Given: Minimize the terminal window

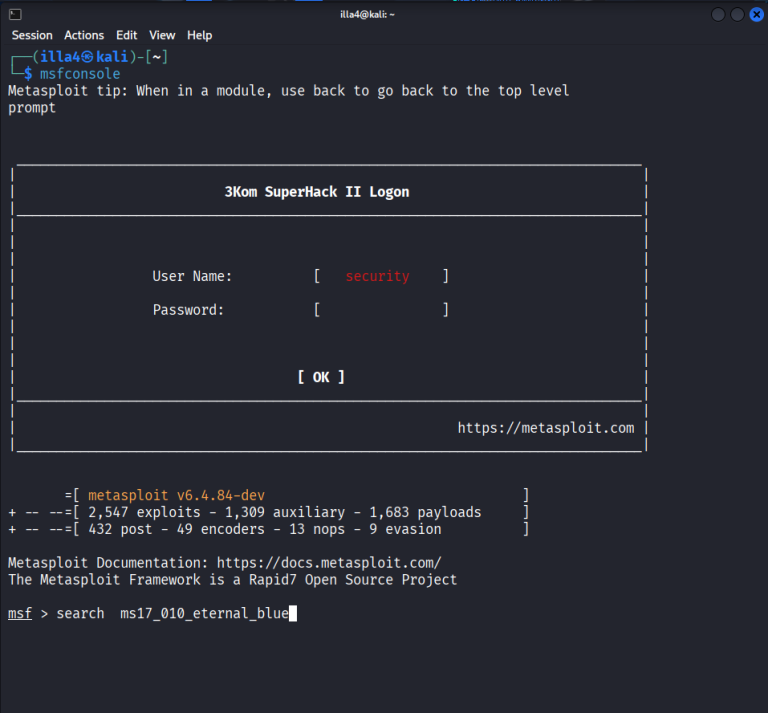Looking at the screenshot, I should 719,14.
